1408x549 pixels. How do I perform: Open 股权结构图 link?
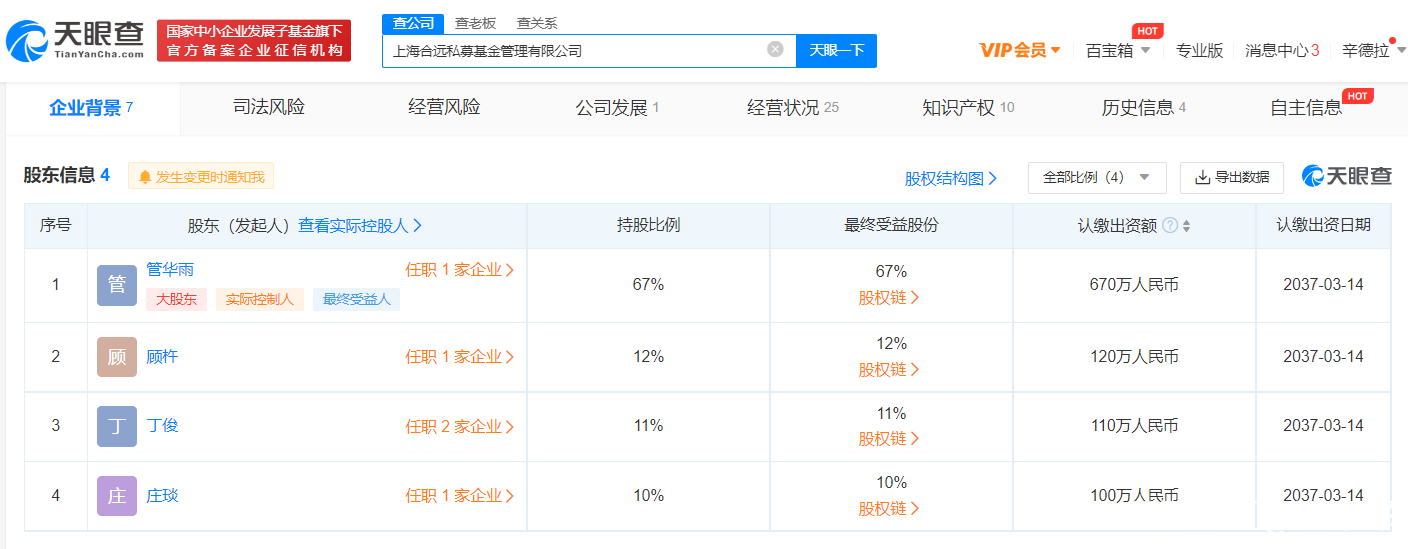pos(951,178)
